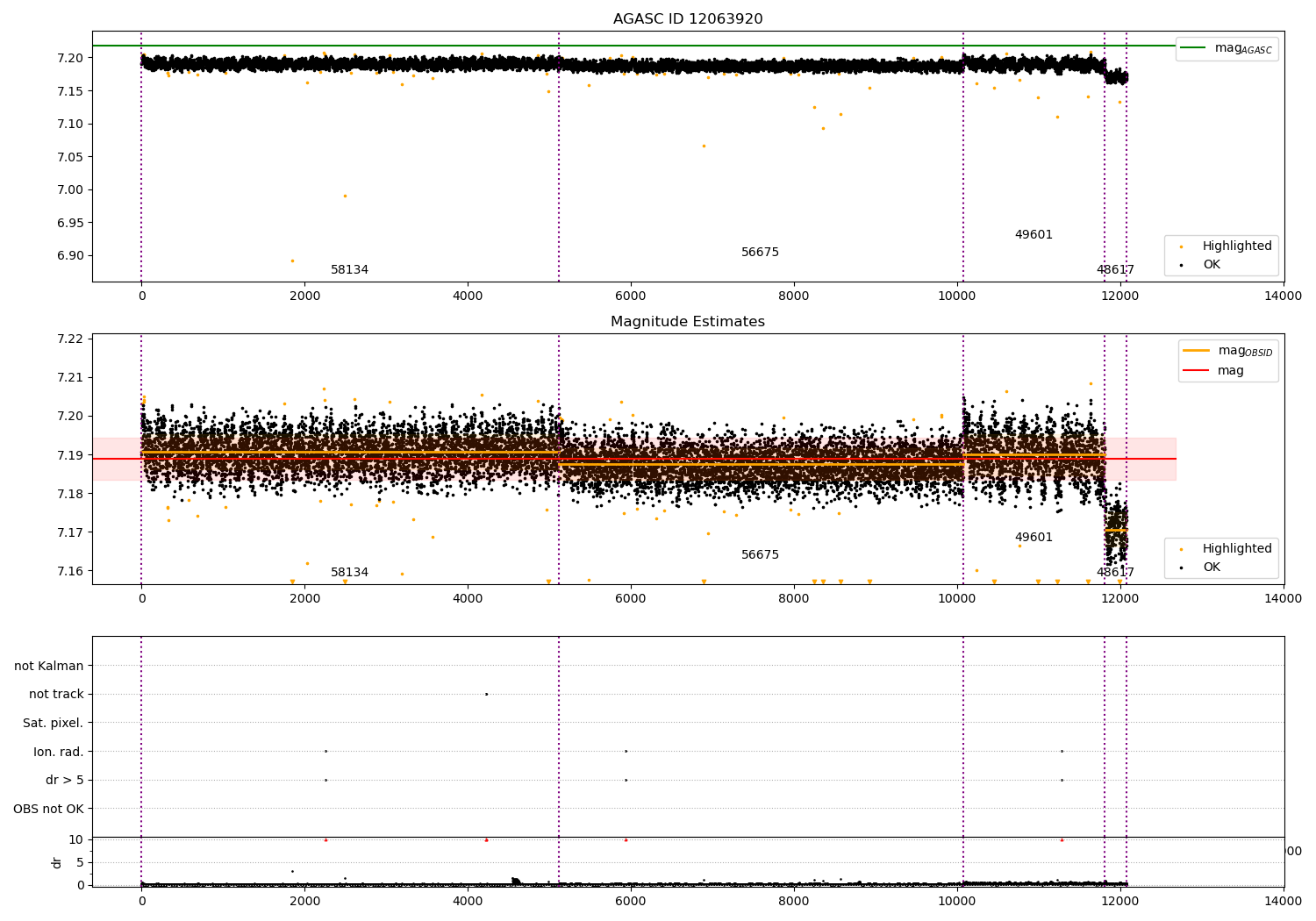The height and width of the screenshot is (921, 1316).
Task: Click observation label 49601 in the top plot
Action: (x=1033, y=235)
